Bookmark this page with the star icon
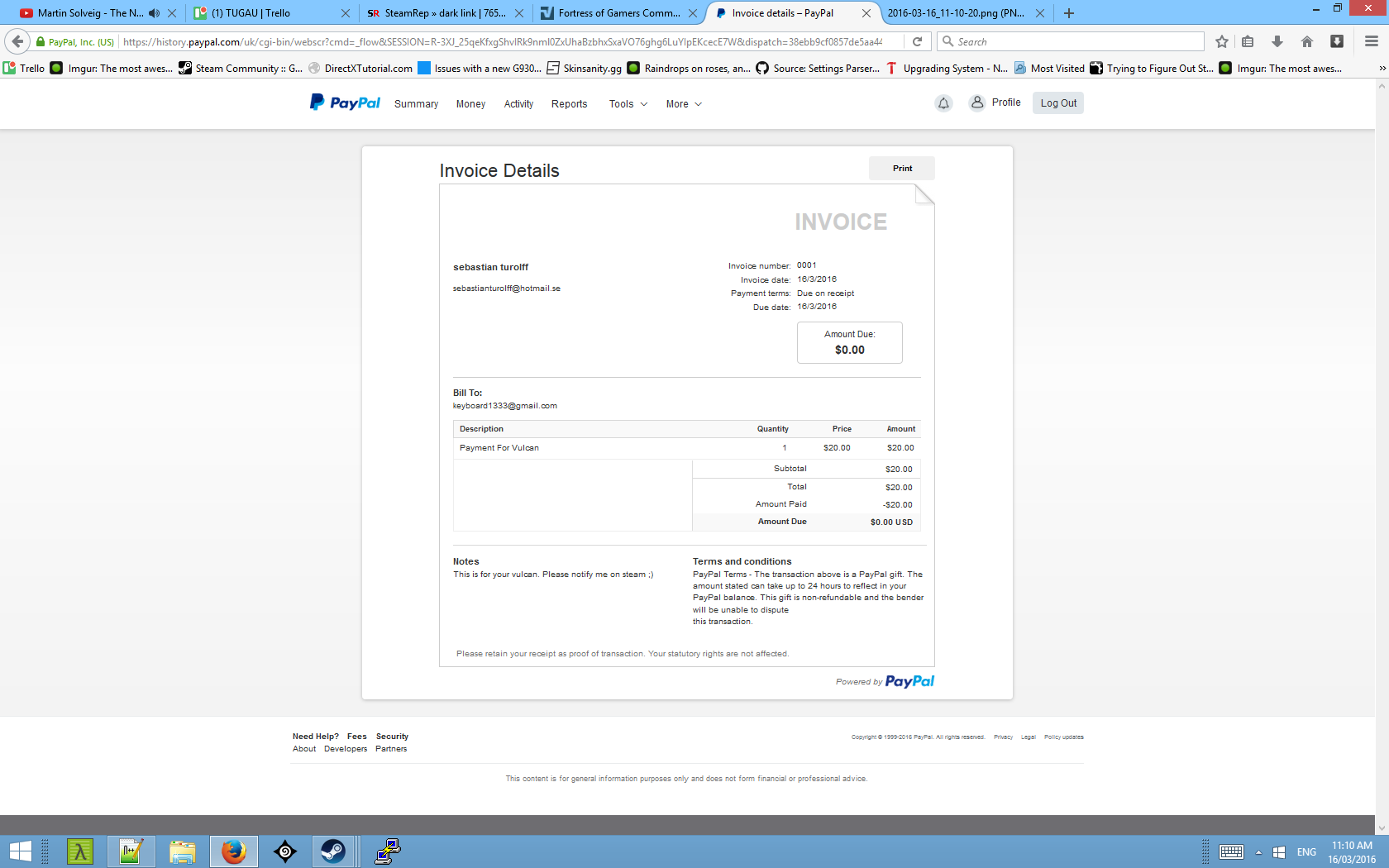This screenshot has width=1389, height=868. (x=1222, y=41)
